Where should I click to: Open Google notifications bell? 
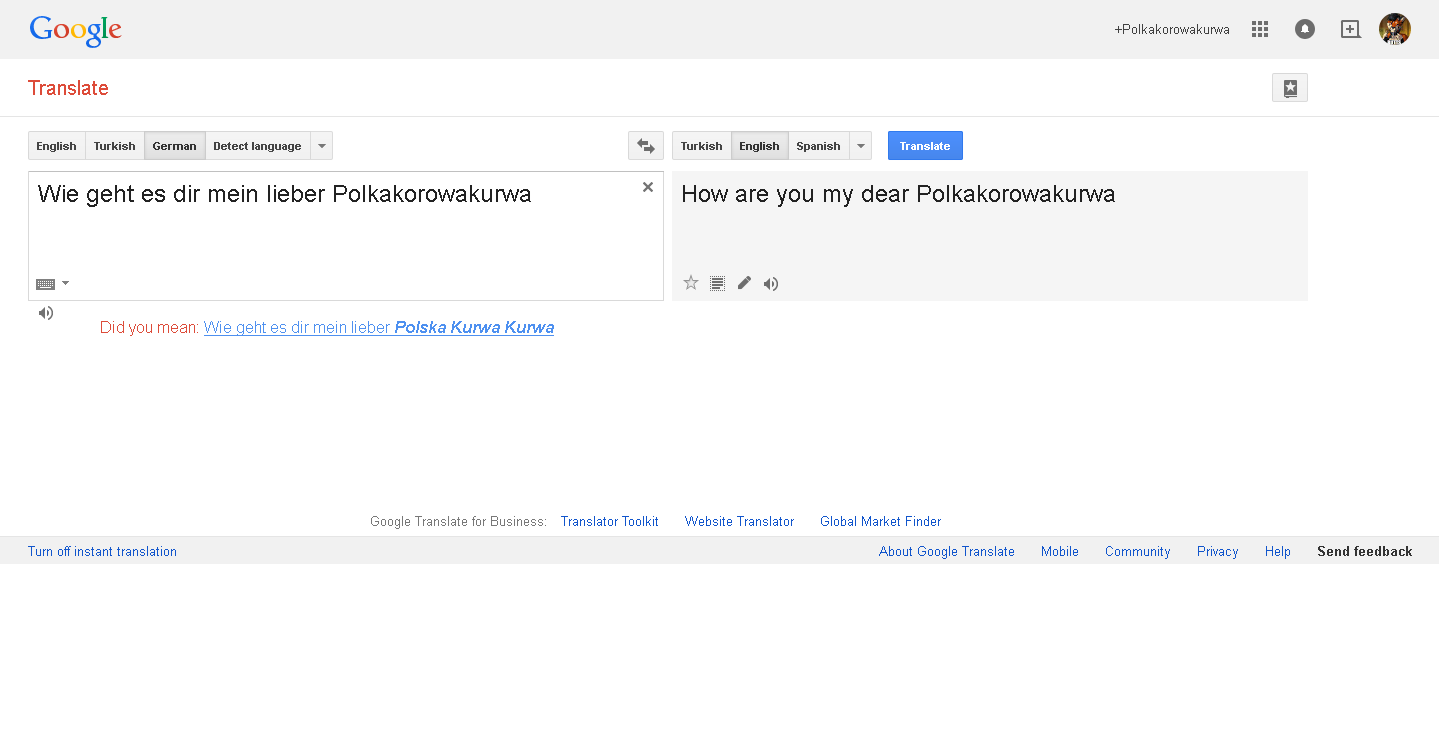[1305, 30]
